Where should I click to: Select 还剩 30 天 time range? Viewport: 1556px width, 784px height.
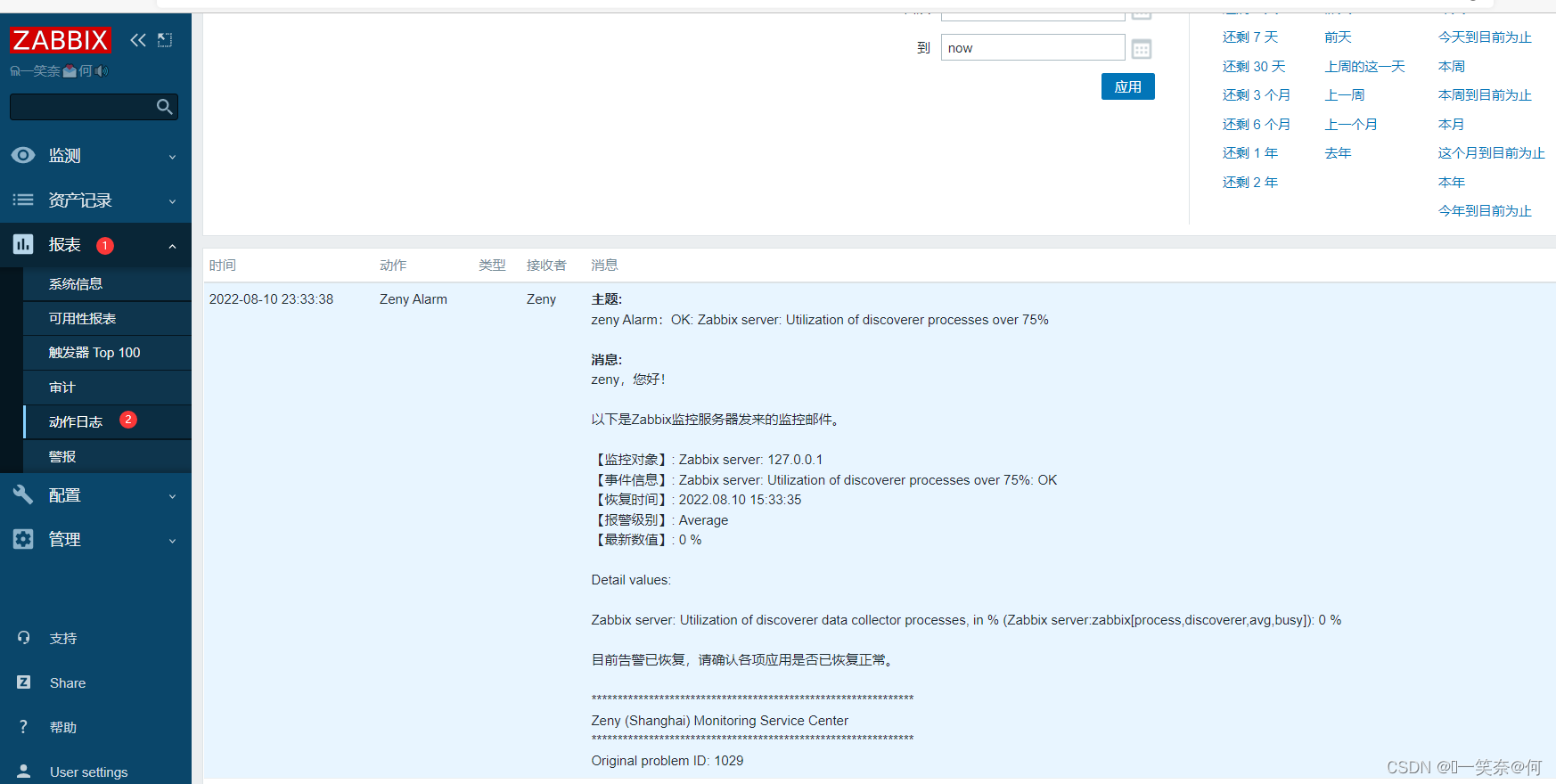(x=1253, y=67)
